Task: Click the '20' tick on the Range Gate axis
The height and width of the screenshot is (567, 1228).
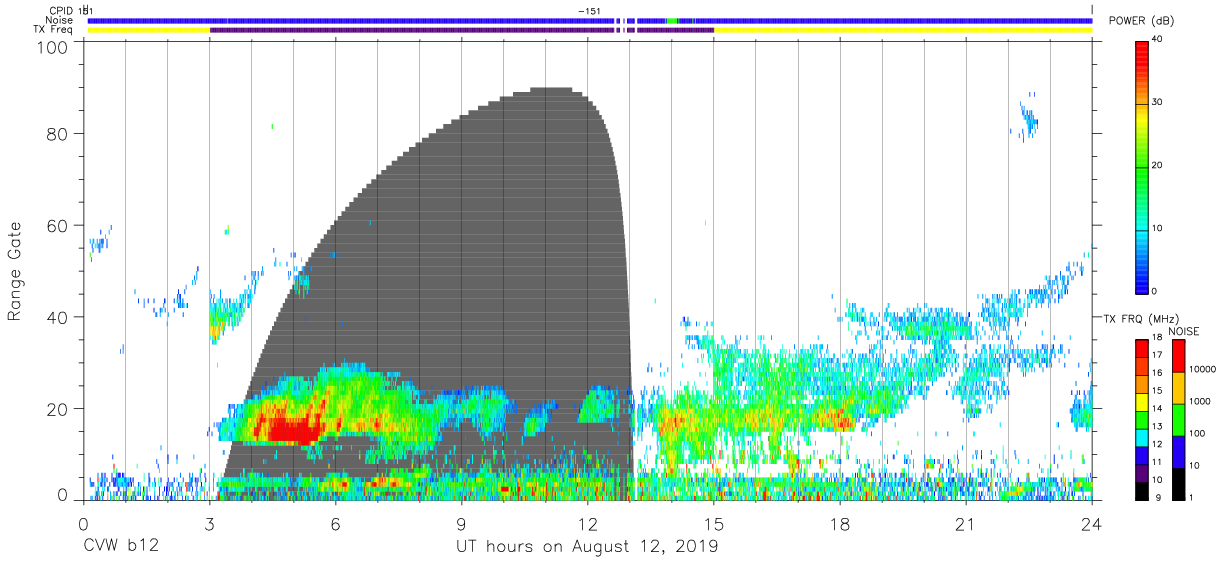Action: pyautogui.click(x=58, y=409)
